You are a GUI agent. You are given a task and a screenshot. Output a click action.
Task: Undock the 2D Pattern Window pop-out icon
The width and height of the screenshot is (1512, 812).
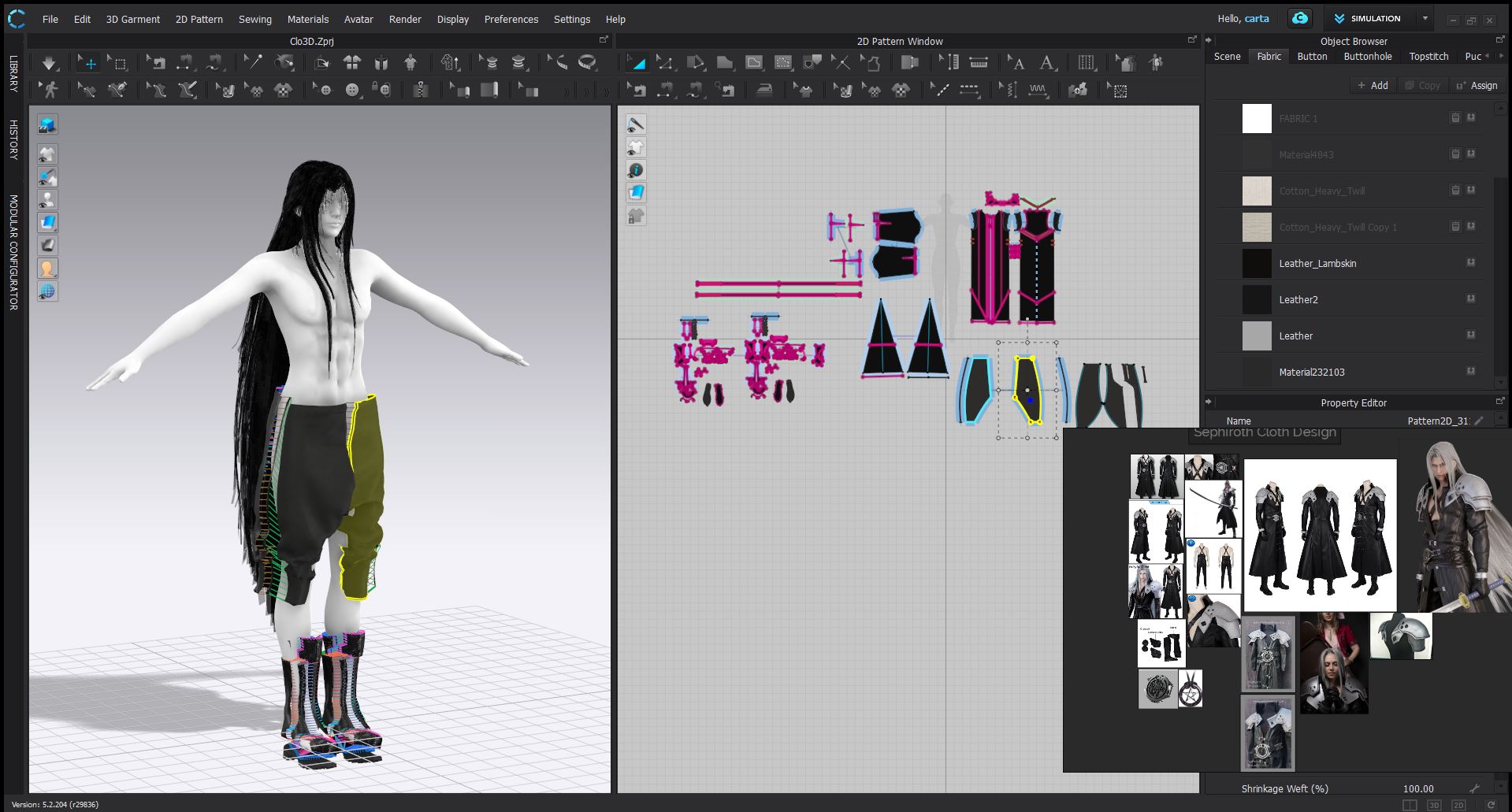click(x=1191, y=39)
